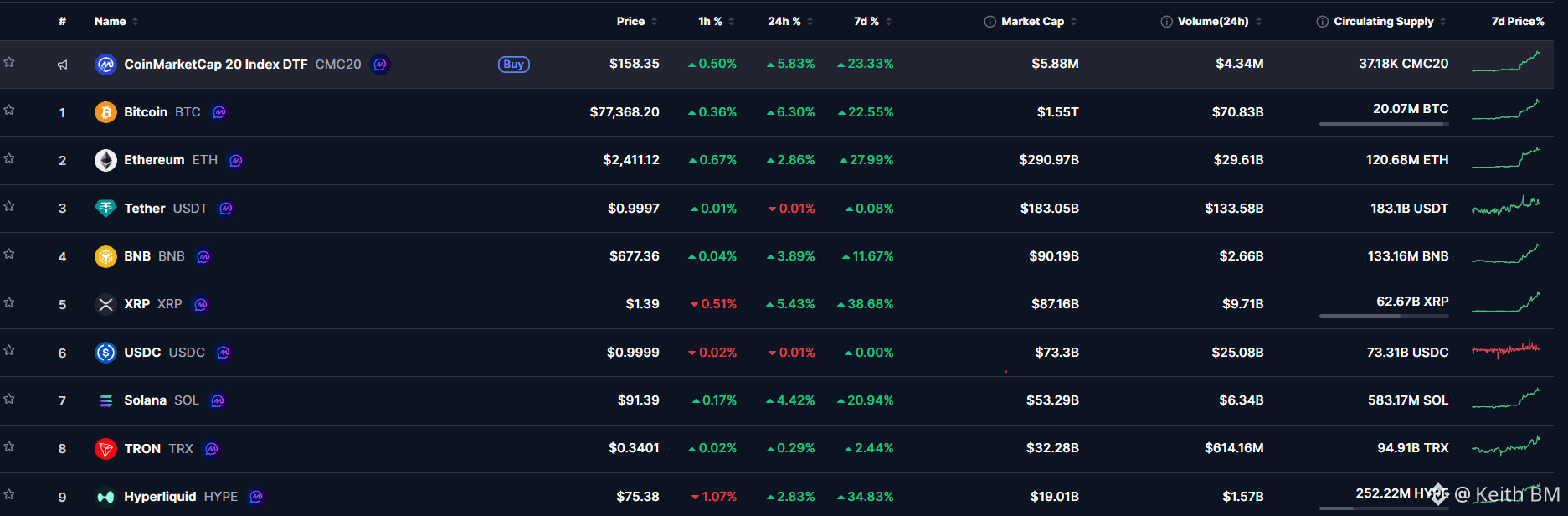Toggle the watchlist star for Solana

[x=9, y=399]
